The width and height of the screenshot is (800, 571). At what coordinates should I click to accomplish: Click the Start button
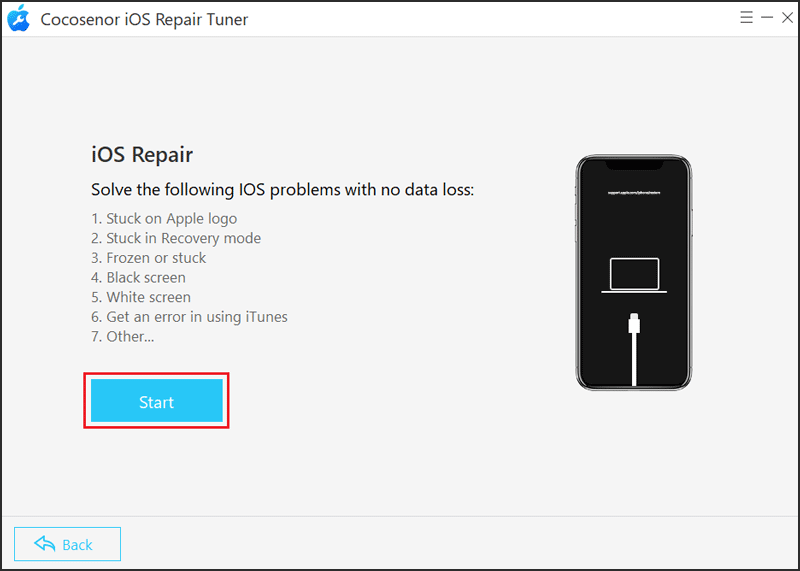tap(157, 401)
